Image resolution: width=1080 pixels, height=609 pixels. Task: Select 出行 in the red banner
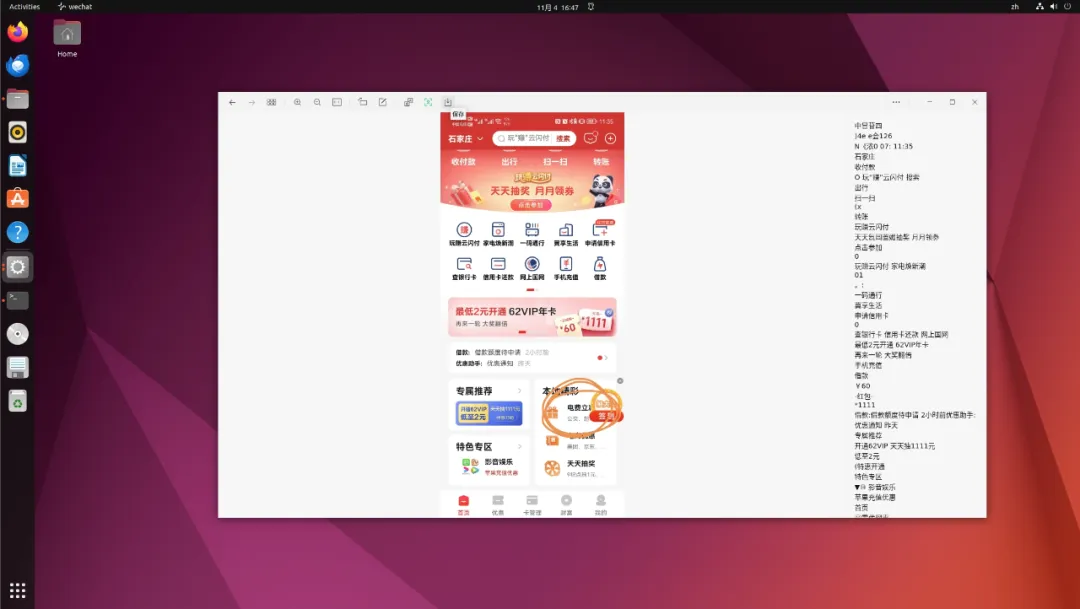click(509, 162)
